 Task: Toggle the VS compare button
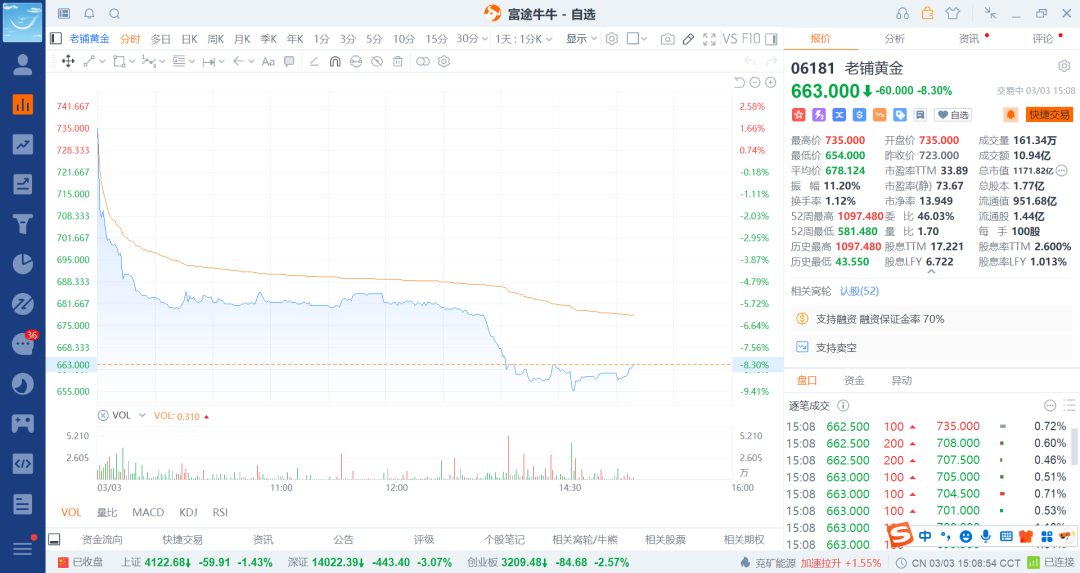pos(730,39)
